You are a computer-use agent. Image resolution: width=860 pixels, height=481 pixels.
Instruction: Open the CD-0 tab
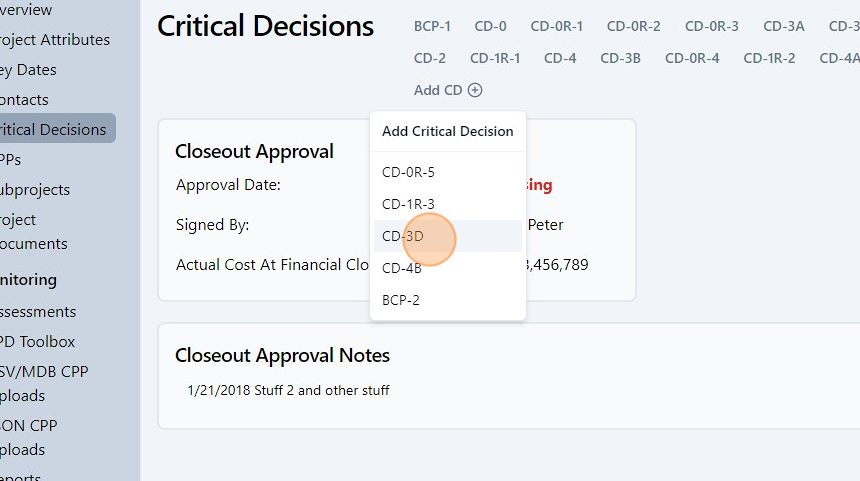(490, 26)
